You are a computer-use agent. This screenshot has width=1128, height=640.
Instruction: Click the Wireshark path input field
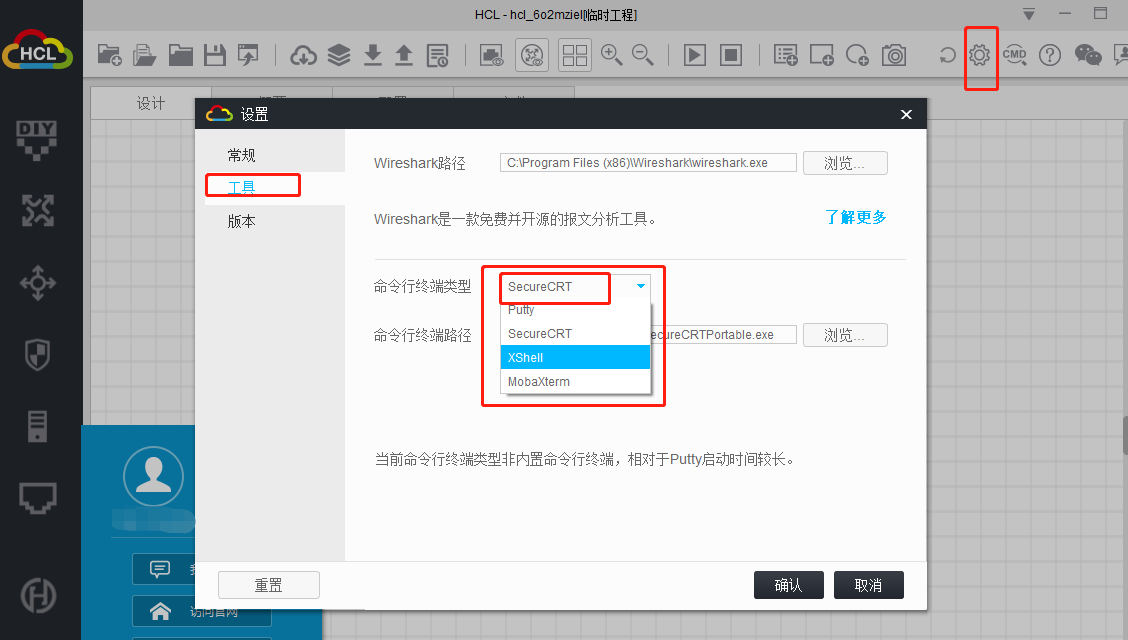[x=648, y=163]
